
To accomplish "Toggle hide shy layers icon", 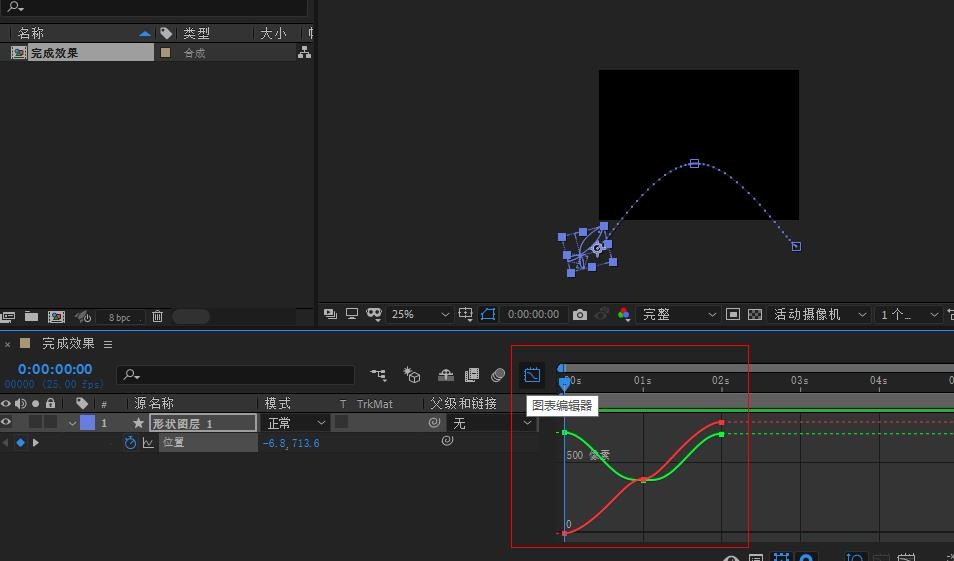I will [x=446, y=375].
